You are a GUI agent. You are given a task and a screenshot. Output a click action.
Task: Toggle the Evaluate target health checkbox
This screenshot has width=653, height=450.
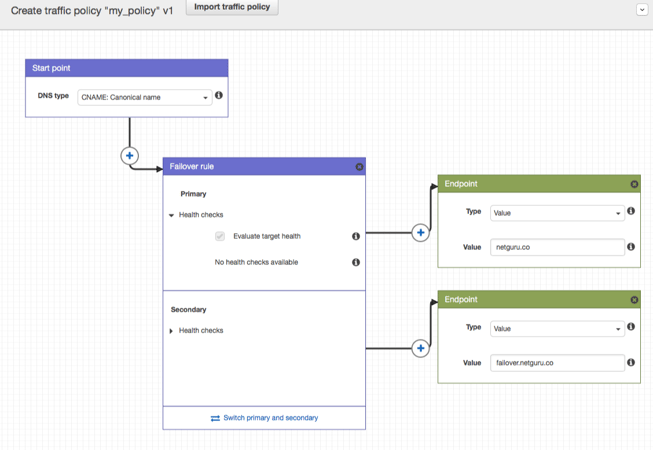click(x=220, y=237)
